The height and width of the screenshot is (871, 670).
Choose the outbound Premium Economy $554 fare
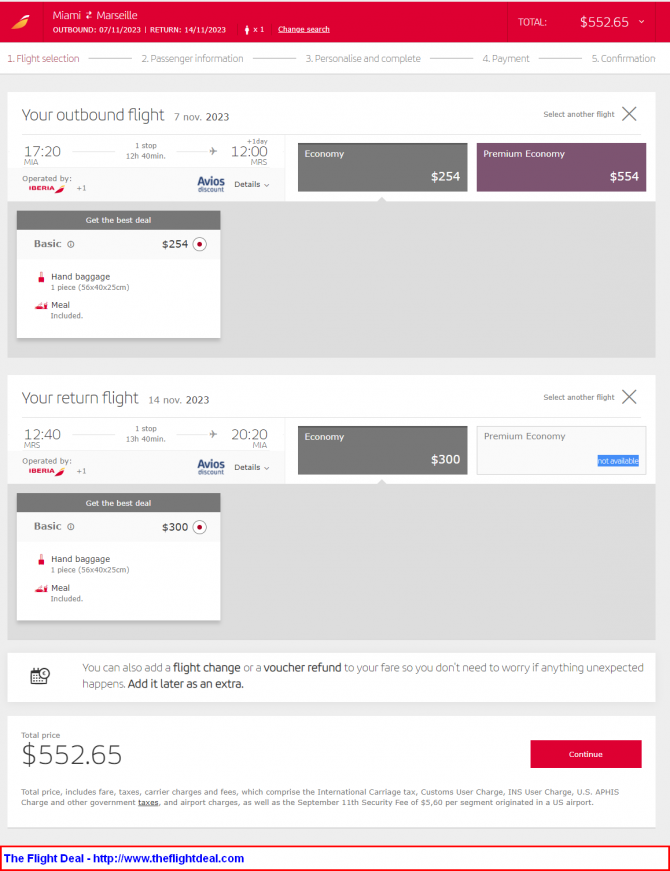tap(561, 167)
